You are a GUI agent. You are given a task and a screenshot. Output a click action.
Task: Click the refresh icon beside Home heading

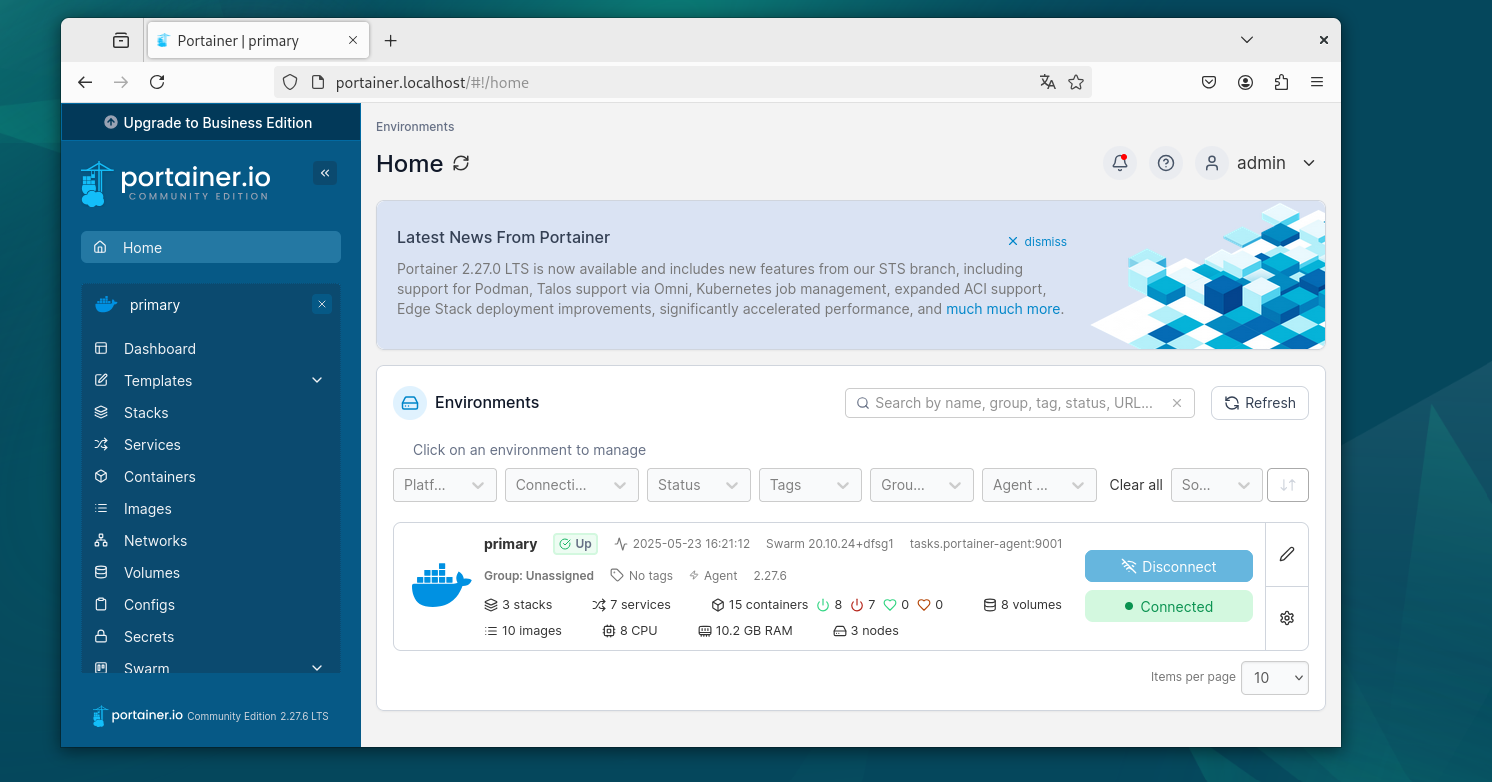pos(461,163)
